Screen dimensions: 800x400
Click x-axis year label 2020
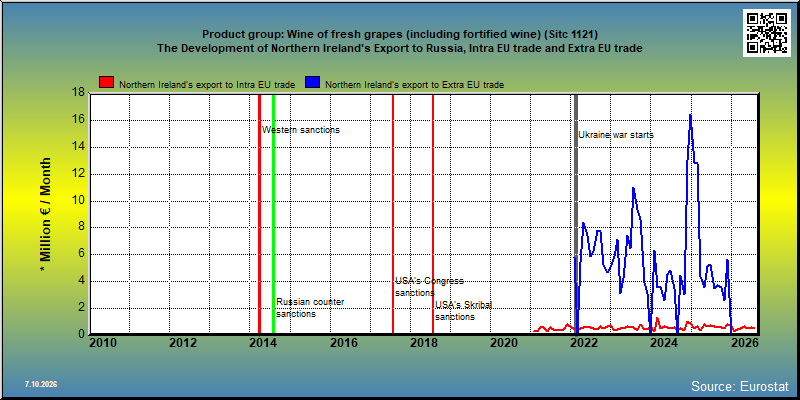point(504,342)
